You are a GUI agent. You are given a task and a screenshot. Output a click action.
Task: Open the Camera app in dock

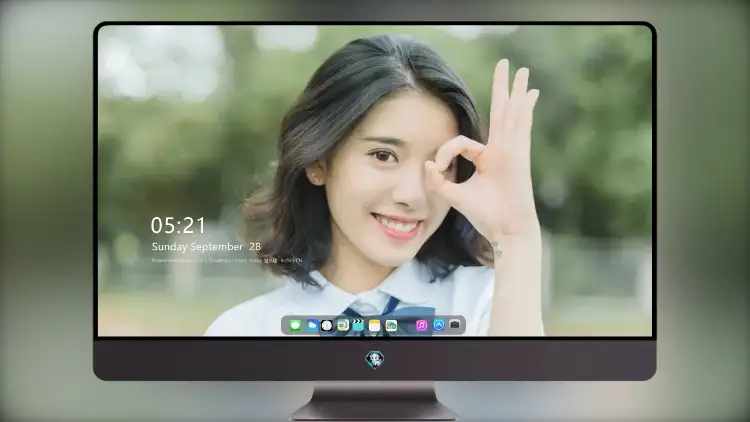(x=455, y=325)
